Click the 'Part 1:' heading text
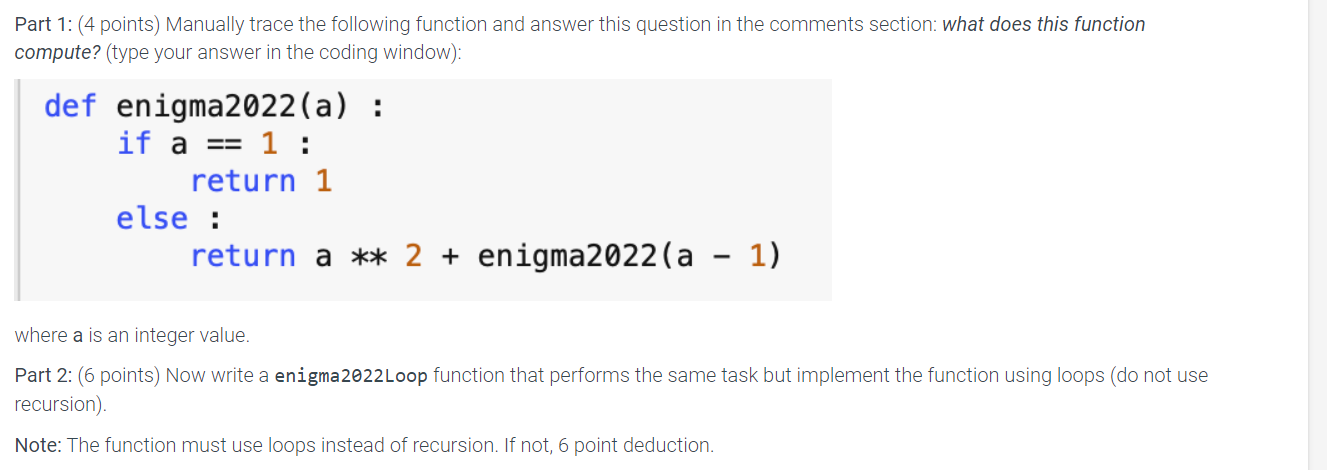Image resolution: width=1327 pixels, height=470 pixels. click(42, 24)
